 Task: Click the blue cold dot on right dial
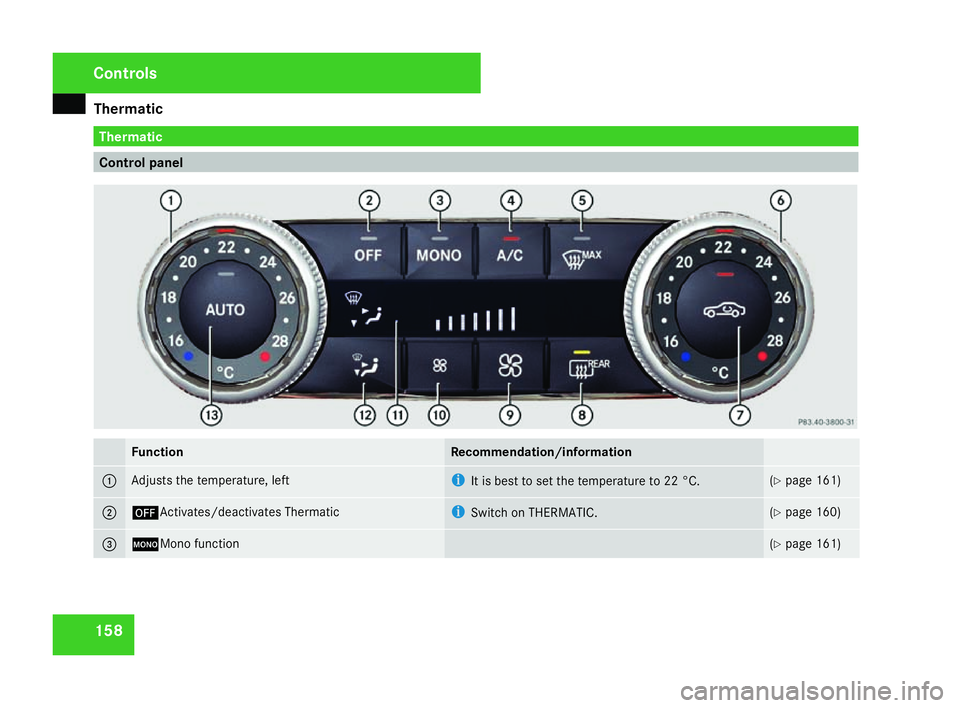click(686, 356)
